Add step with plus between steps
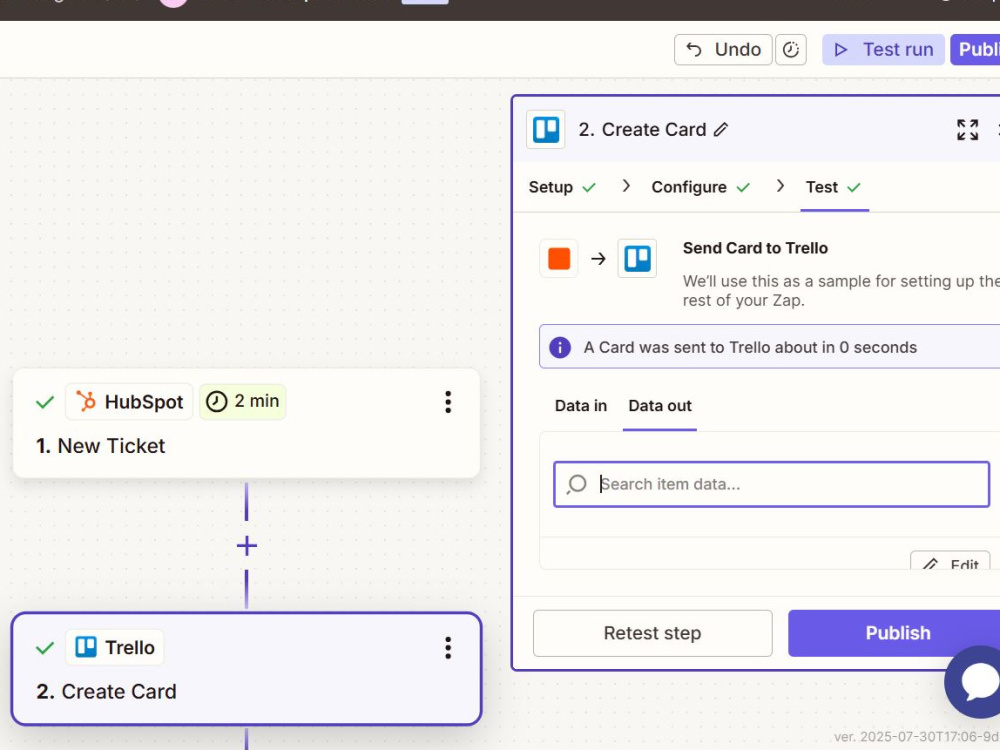1000x750 pixels. [247, 546]
